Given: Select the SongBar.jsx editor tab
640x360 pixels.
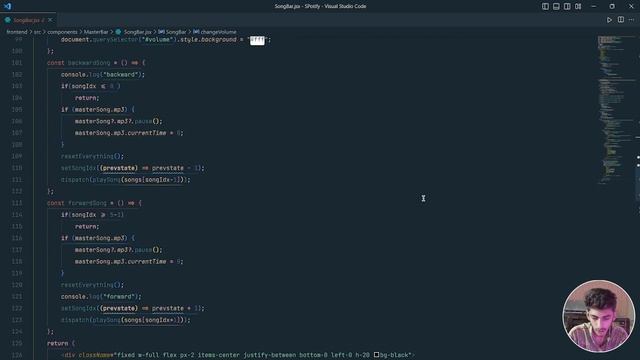Looking at the screenshot, I should (28, 20).
